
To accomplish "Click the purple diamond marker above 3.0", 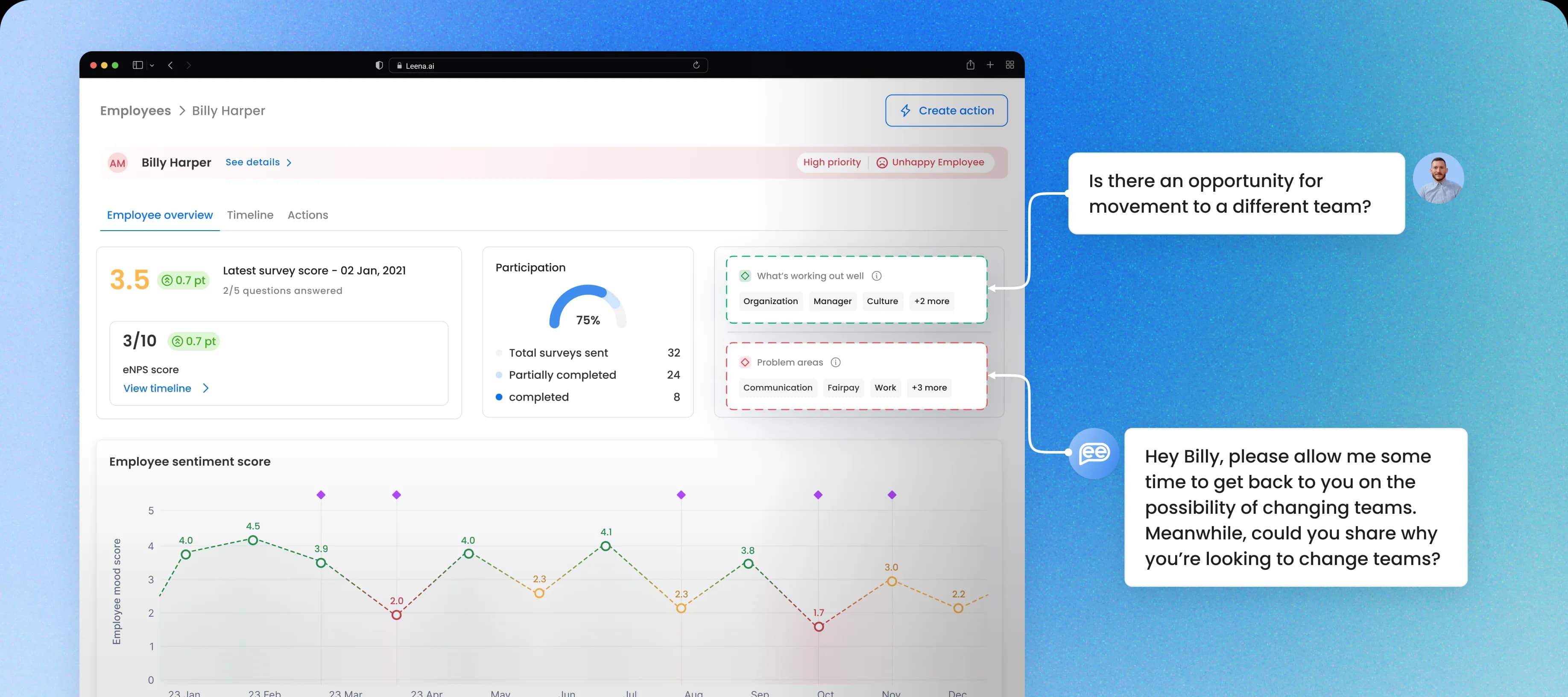I will tap(892, 495).
